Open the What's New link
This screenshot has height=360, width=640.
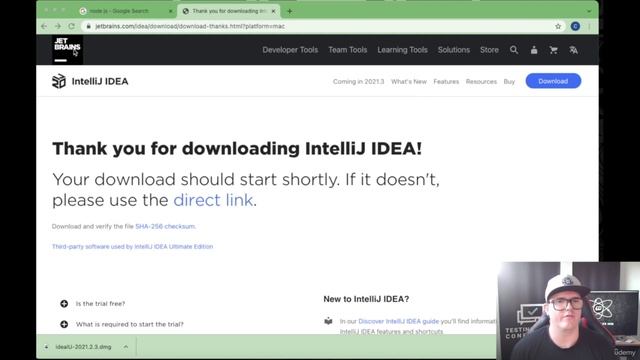tap(409, 82)
